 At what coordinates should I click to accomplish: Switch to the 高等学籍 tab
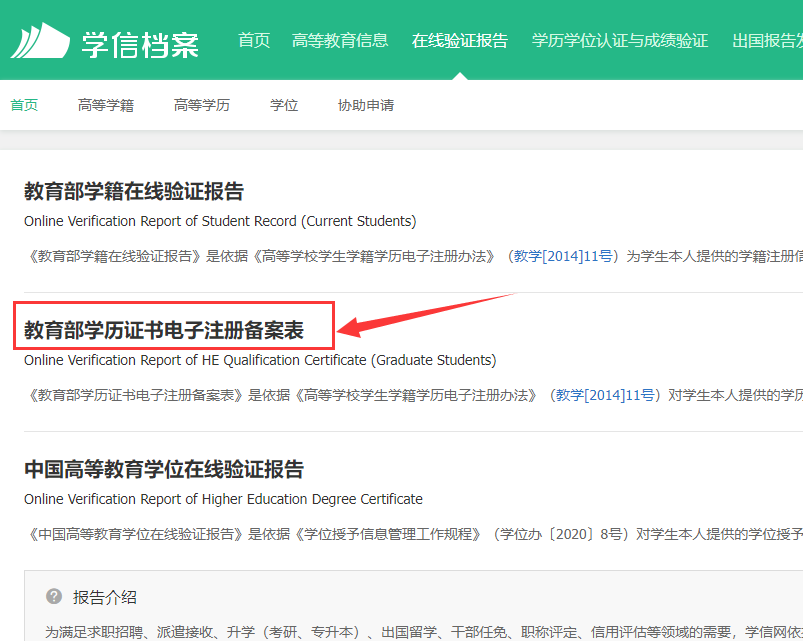(106, 105)
